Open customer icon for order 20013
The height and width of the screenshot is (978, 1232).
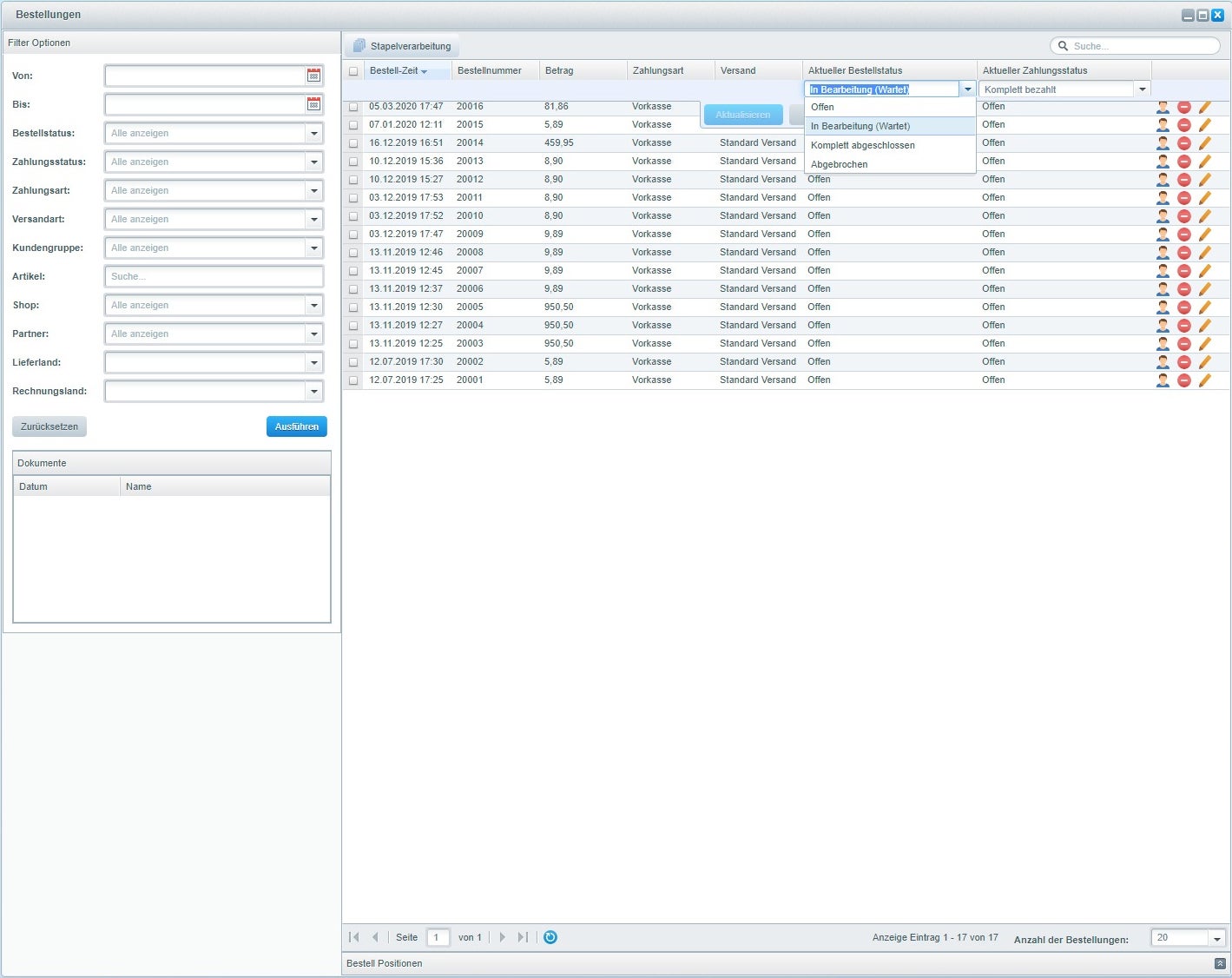1163,162
